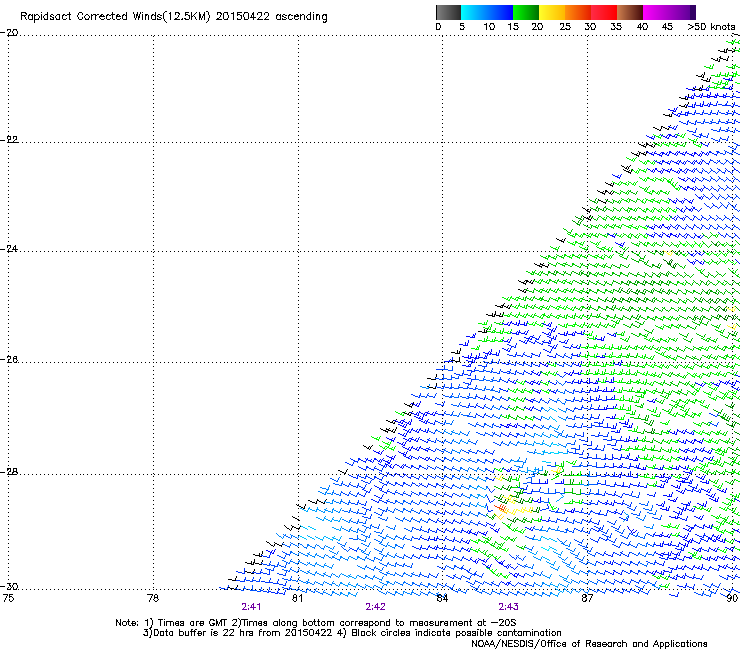The image size is (740, 650).
Task: Click the '75' longitude axis label
Action: (x=8, y=598)
